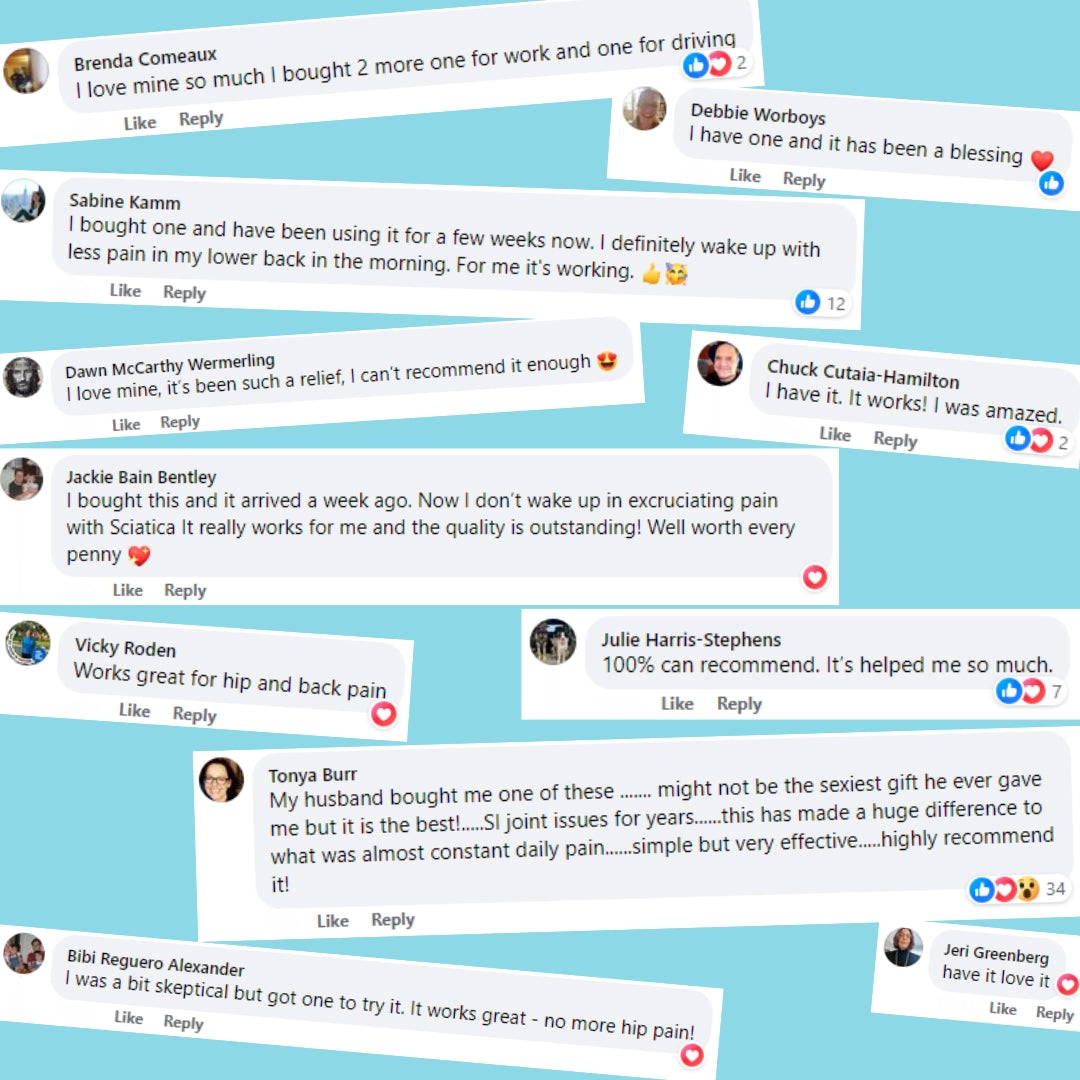Click Tonya Burr's profile picture
The height and width of the screenshot is (1080, 1080).
point(221,779)
